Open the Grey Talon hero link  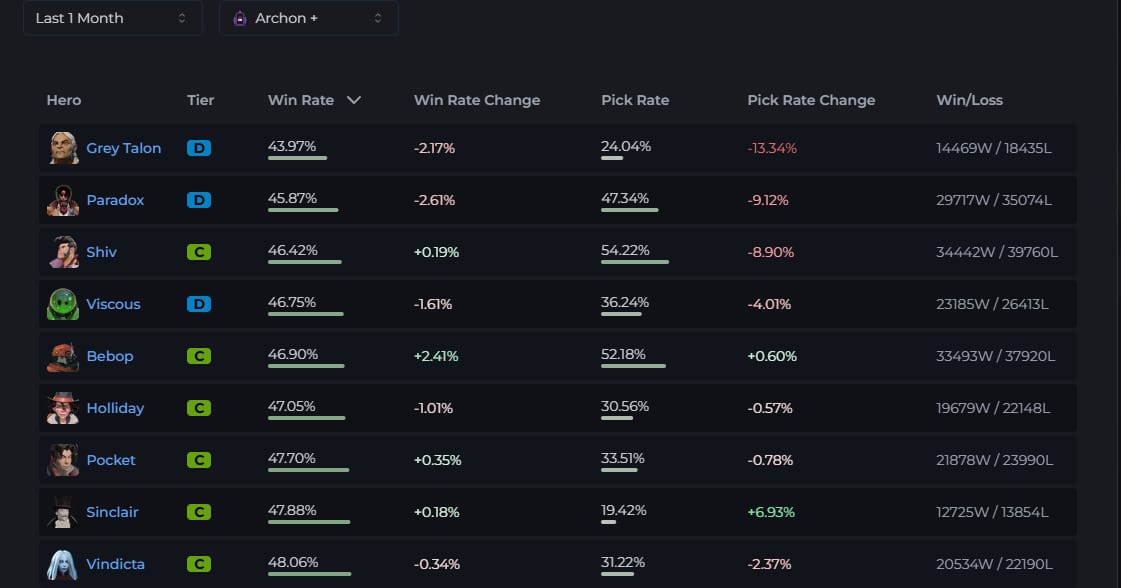coord(123,148)
